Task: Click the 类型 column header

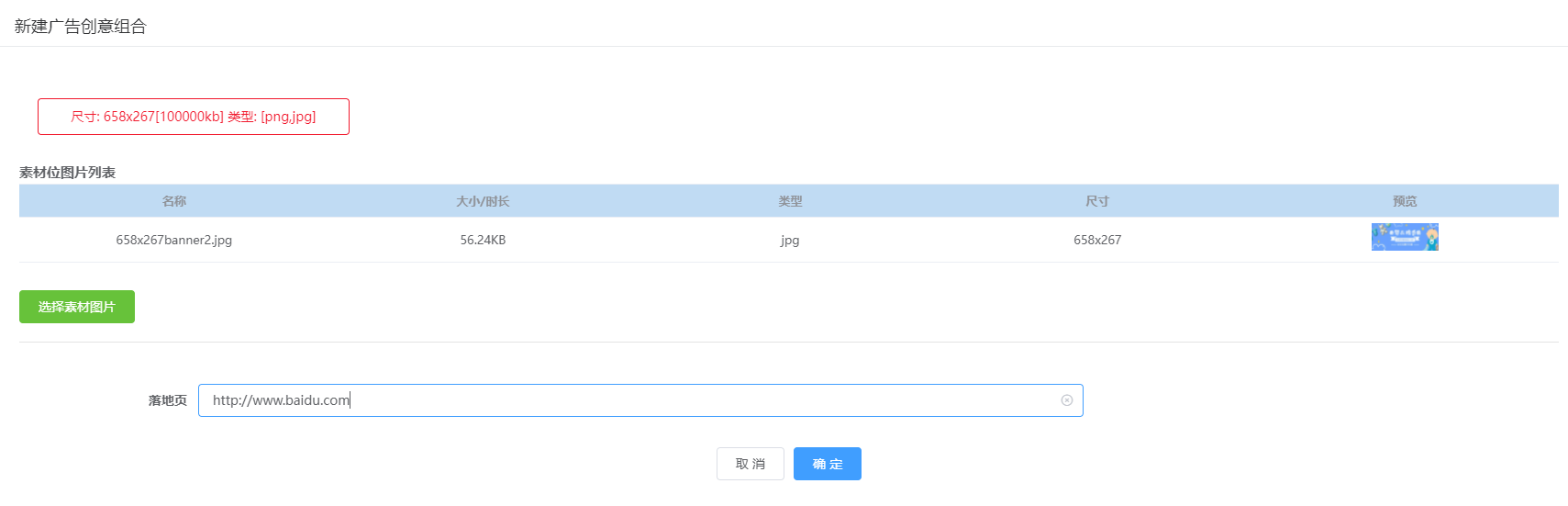Action: pos(790,201)
